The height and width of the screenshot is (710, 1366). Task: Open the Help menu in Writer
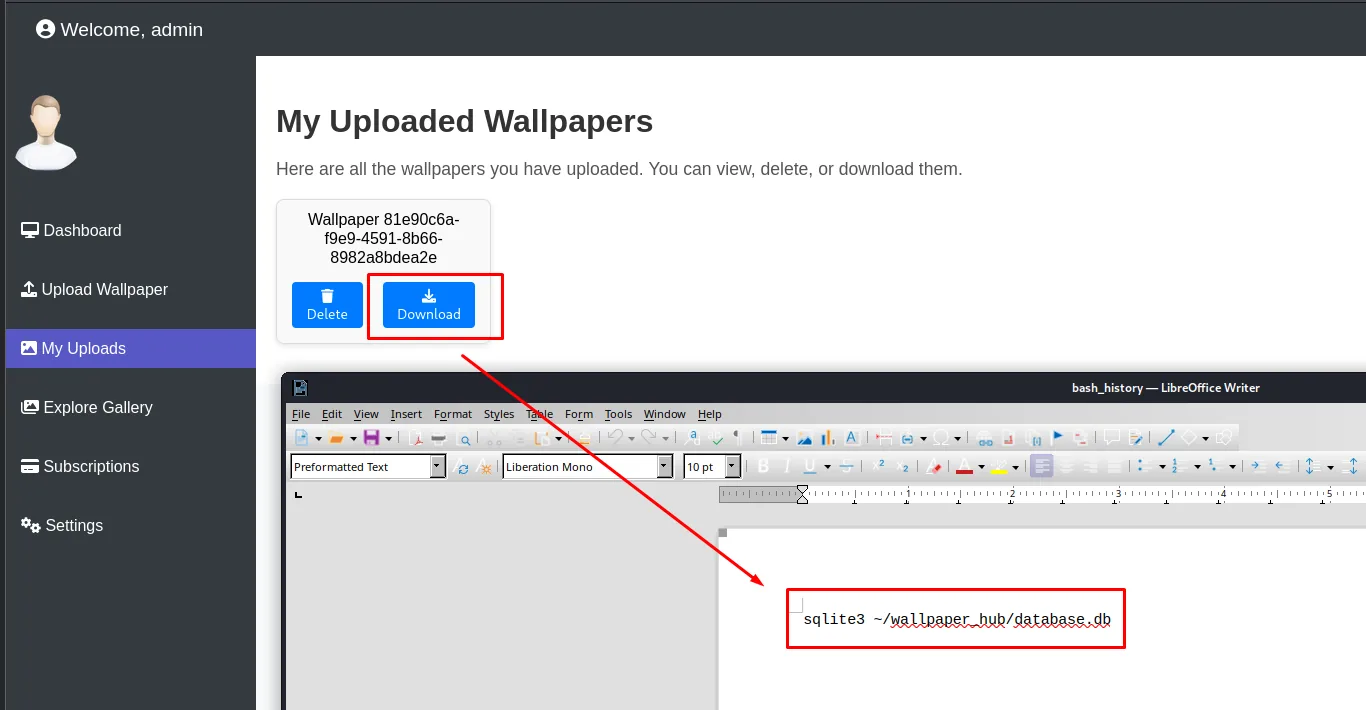tap(710, 414)
